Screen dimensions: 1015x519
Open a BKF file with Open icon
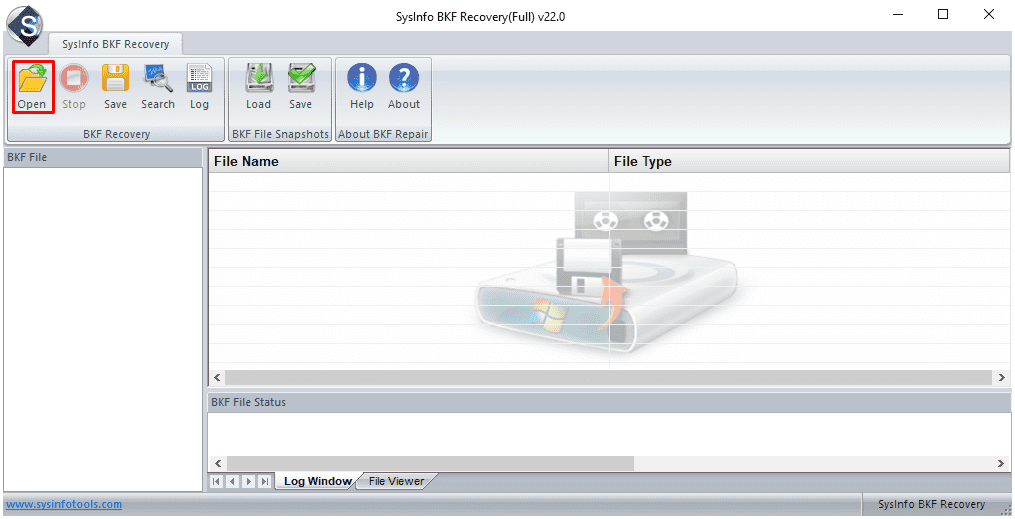32,87
